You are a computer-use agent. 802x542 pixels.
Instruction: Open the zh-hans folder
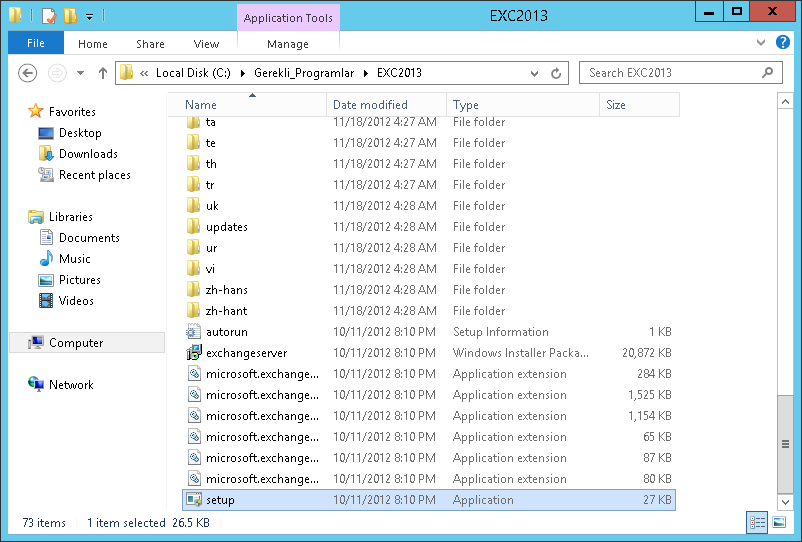(429, 289)
